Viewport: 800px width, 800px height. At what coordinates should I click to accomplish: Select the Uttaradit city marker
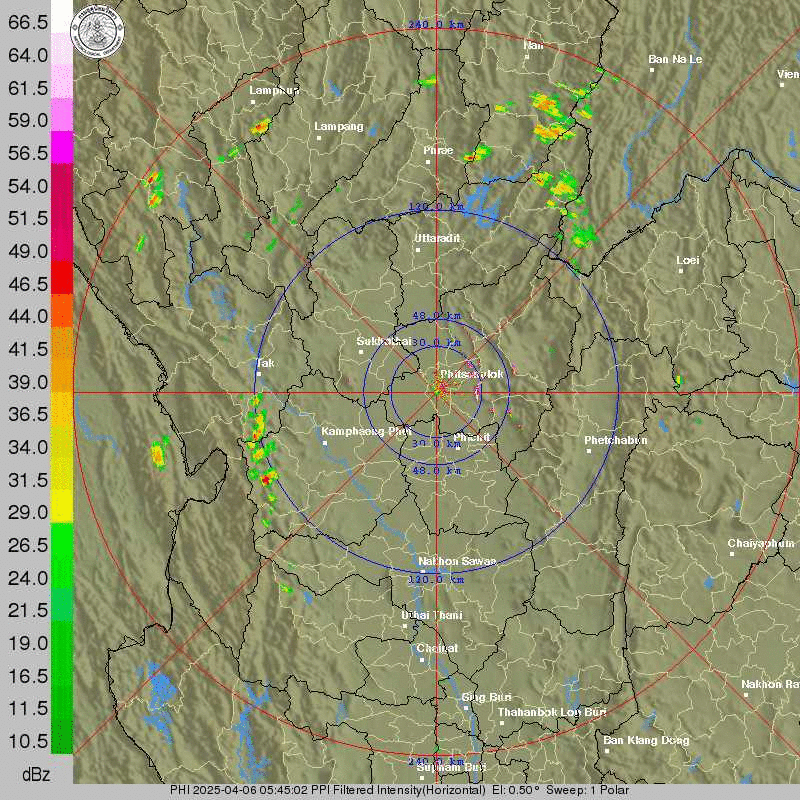point(421,249)
